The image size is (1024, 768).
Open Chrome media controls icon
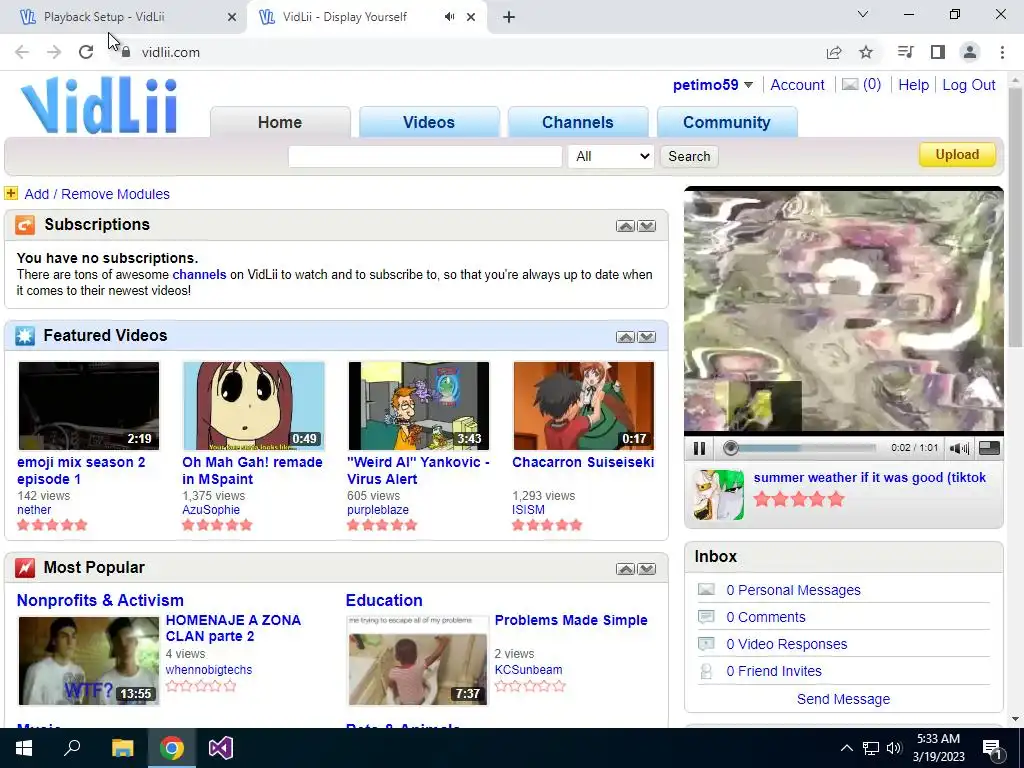(x=905, y=52)
